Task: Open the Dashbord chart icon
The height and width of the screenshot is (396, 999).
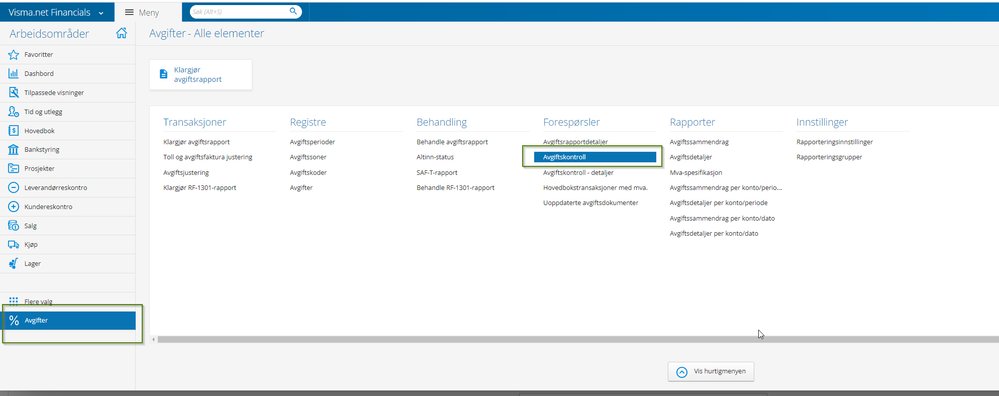Action: click(x=13, y=74)
